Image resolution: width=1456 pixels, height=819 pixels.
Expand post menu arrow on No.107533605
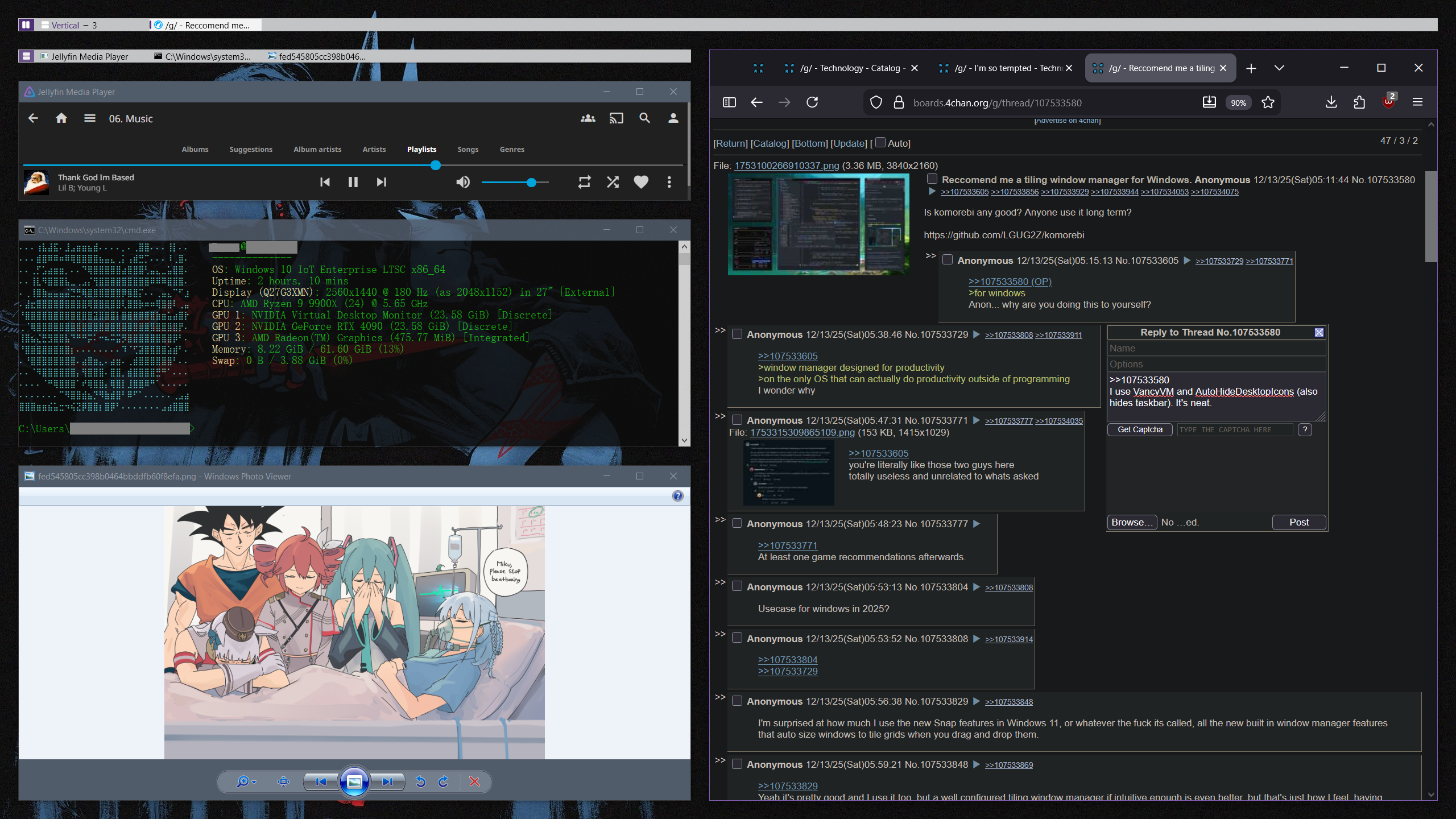point(1187,260)
